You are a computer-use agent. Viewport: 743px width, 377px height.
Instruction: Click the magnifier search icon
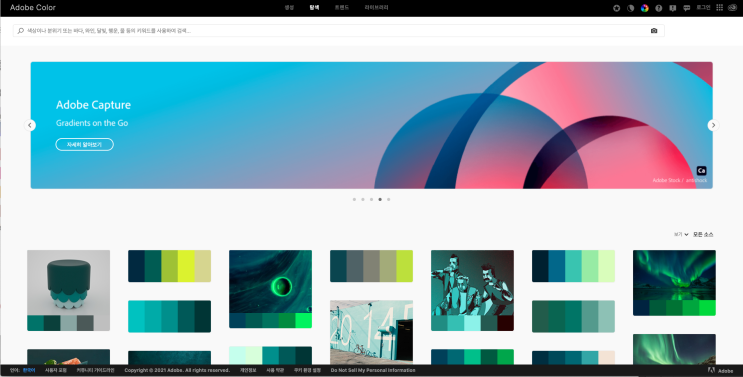tap(20, 31)
